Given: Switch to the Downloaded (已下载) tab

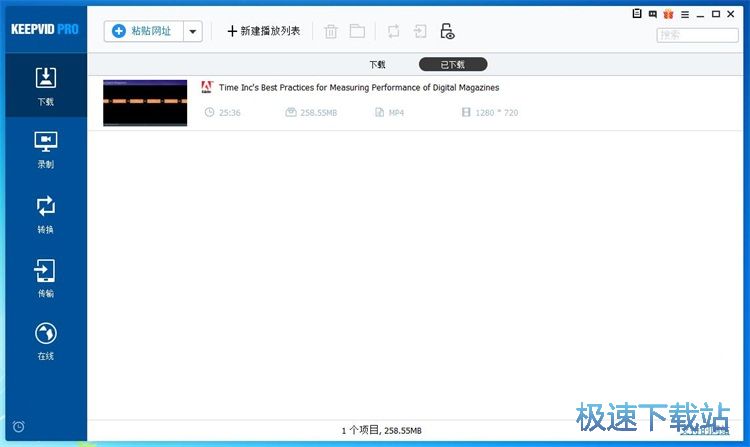Looking at the screenshot, I should 453,65.
